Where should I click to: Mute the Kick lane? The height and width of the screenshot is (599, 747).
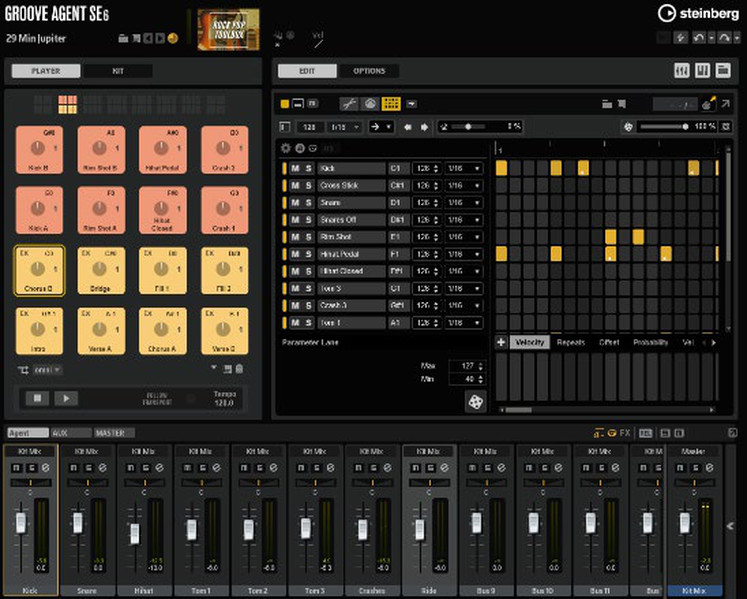pos(295,168)
